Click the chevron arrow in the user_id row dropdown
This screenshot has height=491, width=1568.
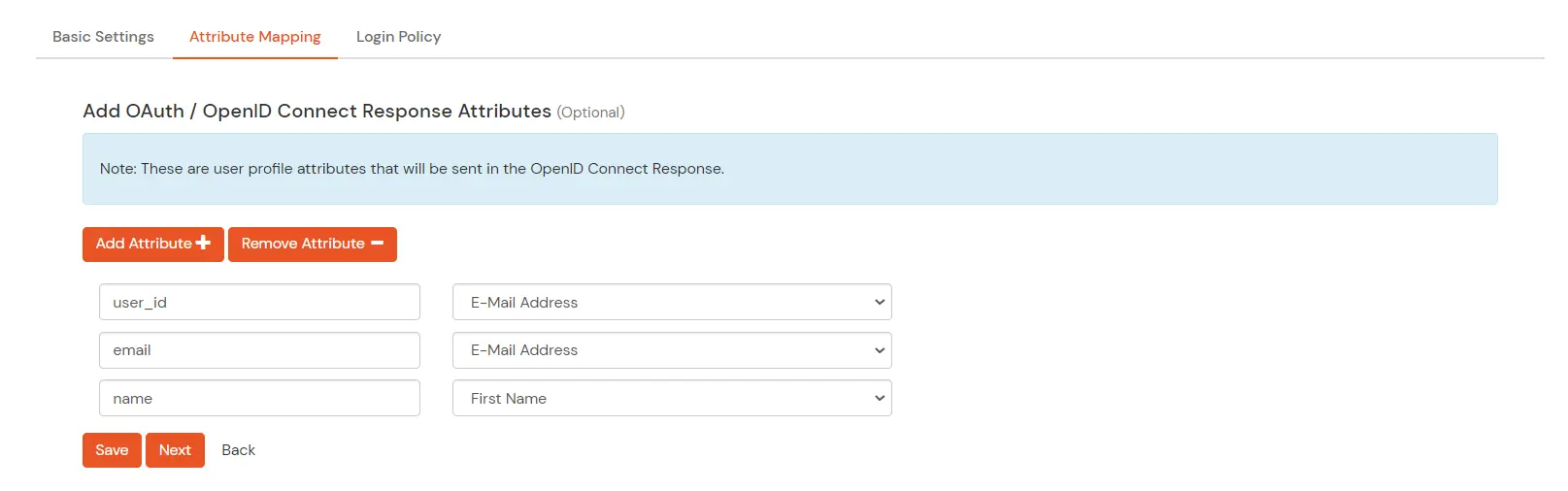879,302
